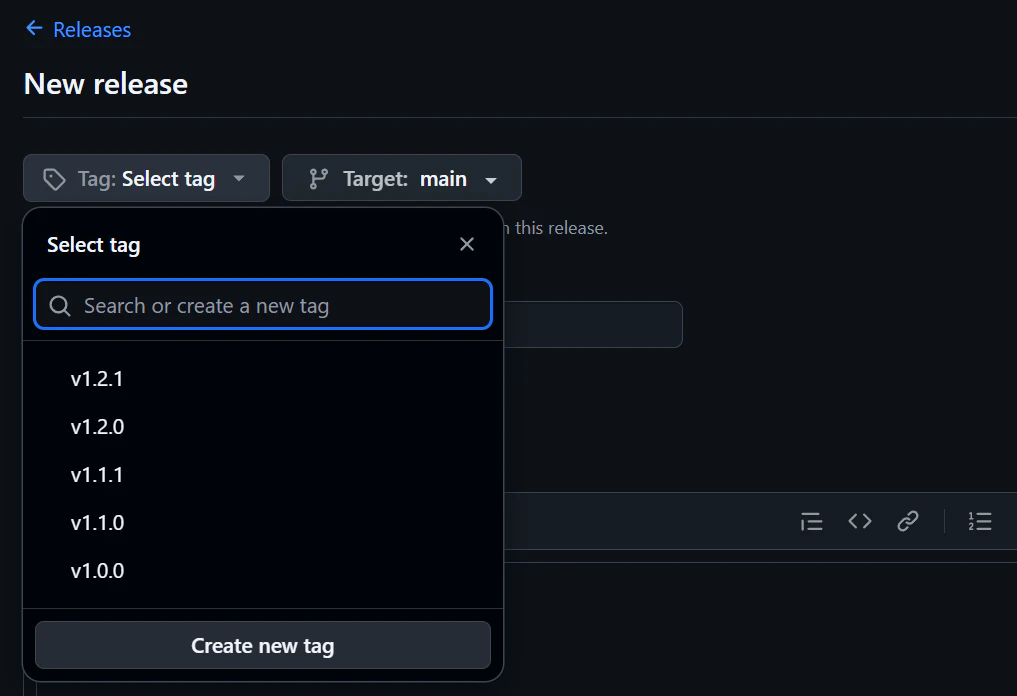Image resolution: width=1017 pixels, height=696 pixels.
Task: Open the Releases link
Action: point(91,30)
